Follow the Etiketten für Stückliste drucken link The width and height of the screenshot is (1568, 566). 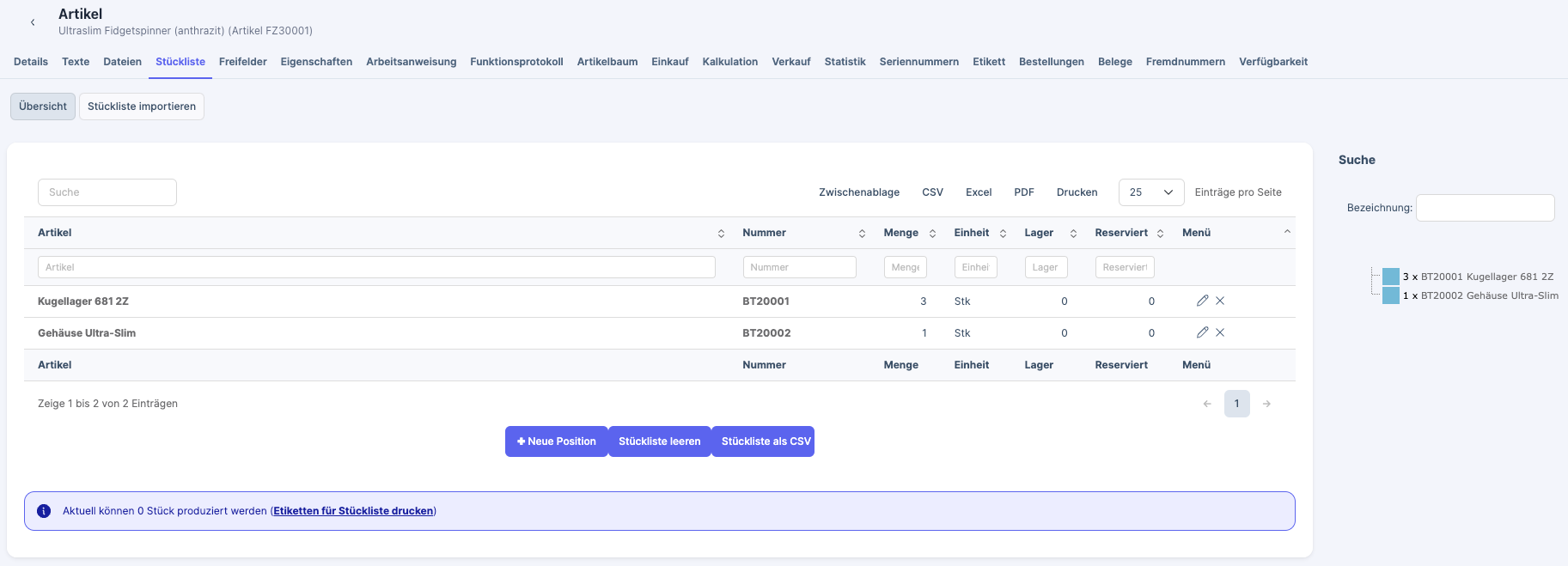(x=353, y=511)
